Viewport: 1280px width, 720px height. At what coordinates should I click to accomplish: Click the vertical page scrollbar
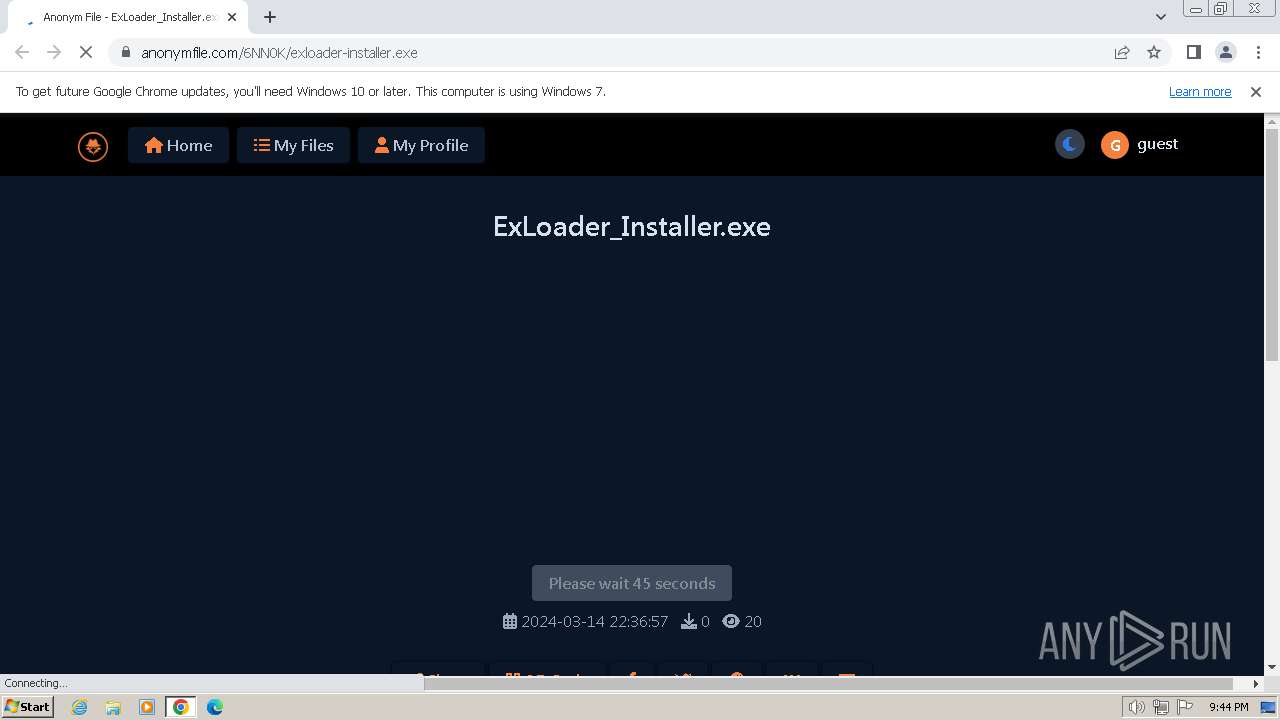click(x=1272, y=245)
